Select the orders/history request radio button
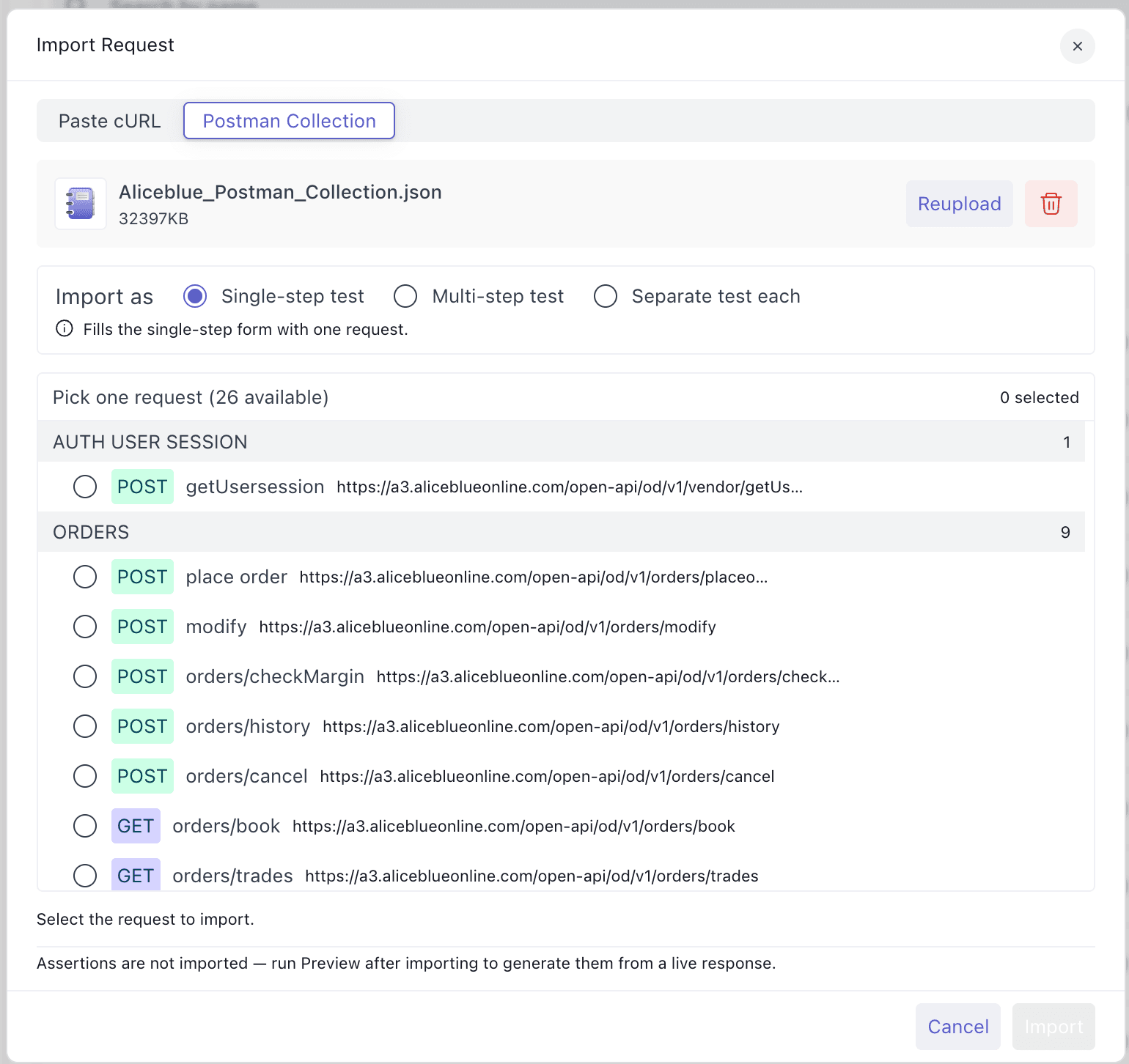Screen dimensions: 1129x1064 pyautogui.click(x=85, y=726)
